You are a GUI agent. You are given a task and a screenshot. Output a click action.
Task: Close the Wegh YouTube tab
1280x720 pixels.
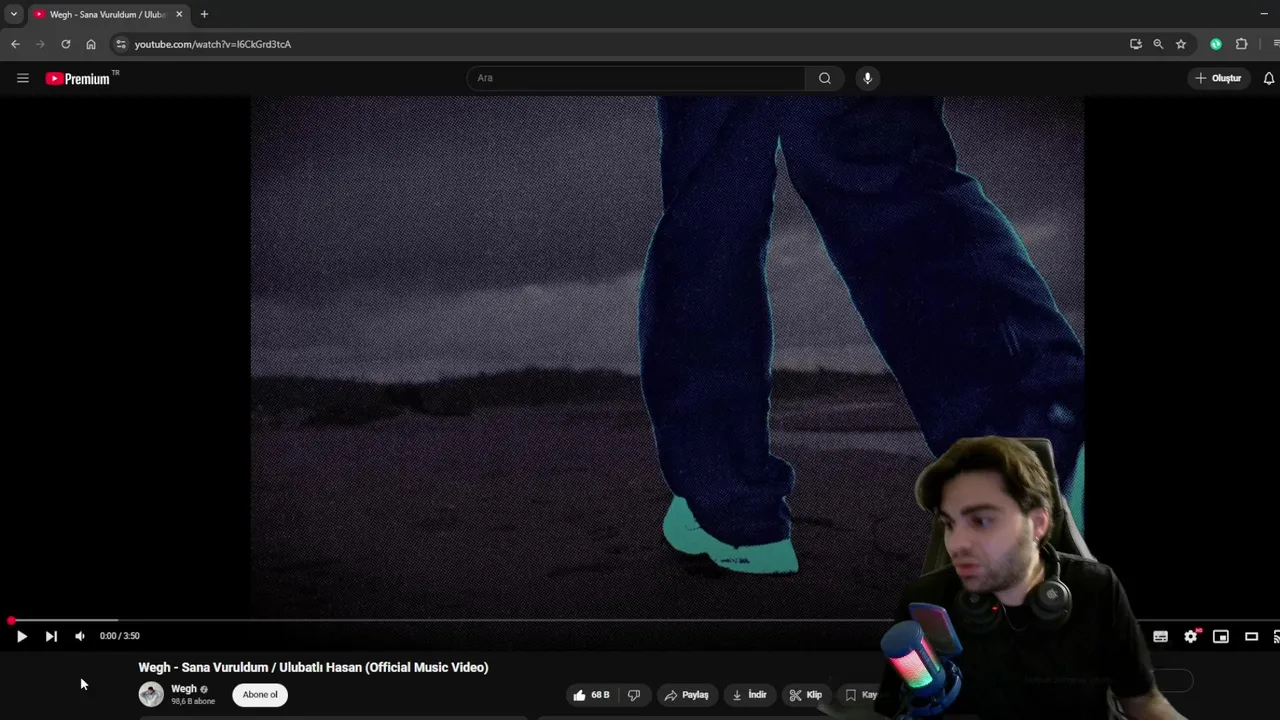pos(179,14)
